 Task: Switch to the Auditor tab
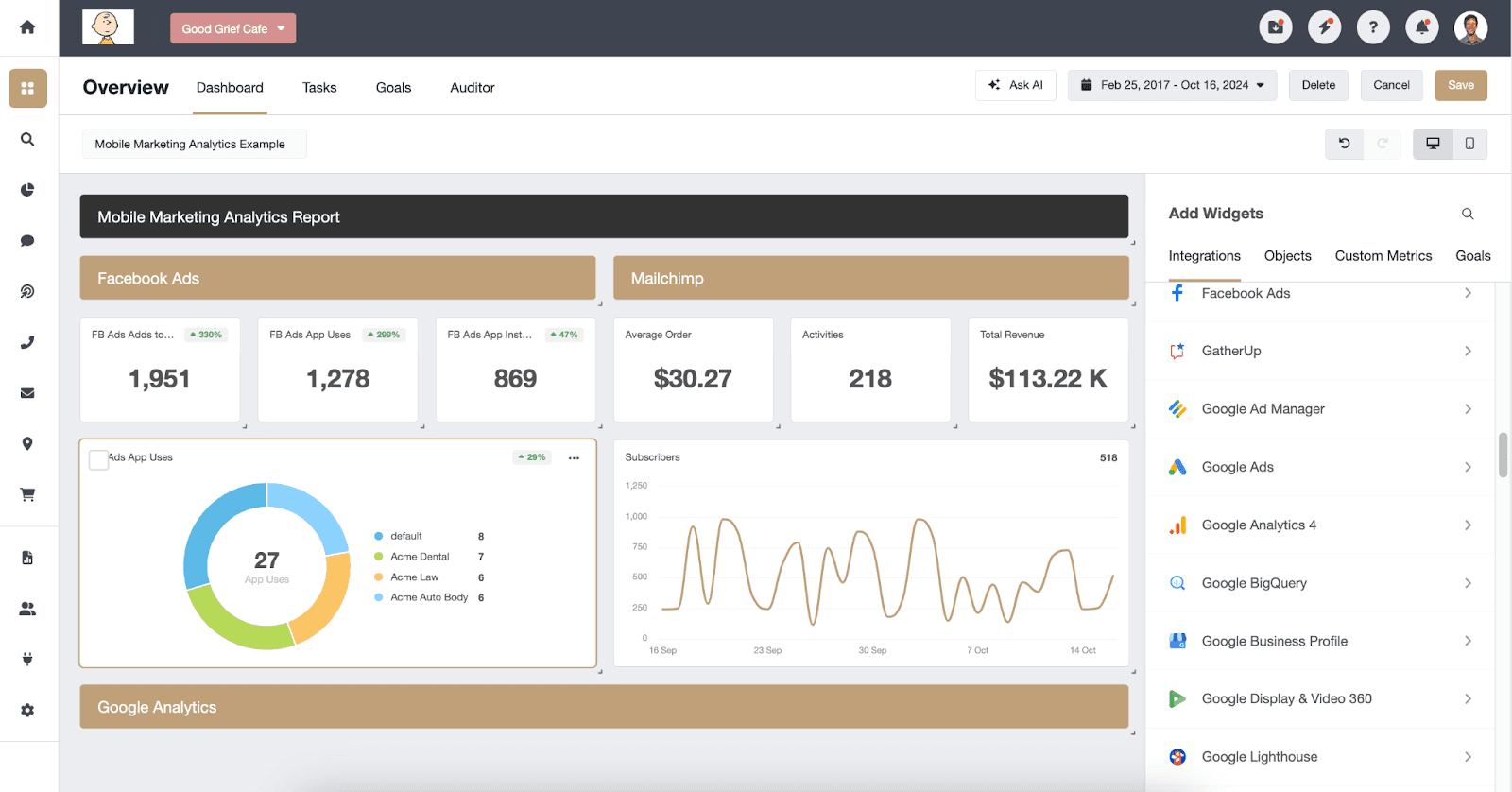tap(472, 87)
